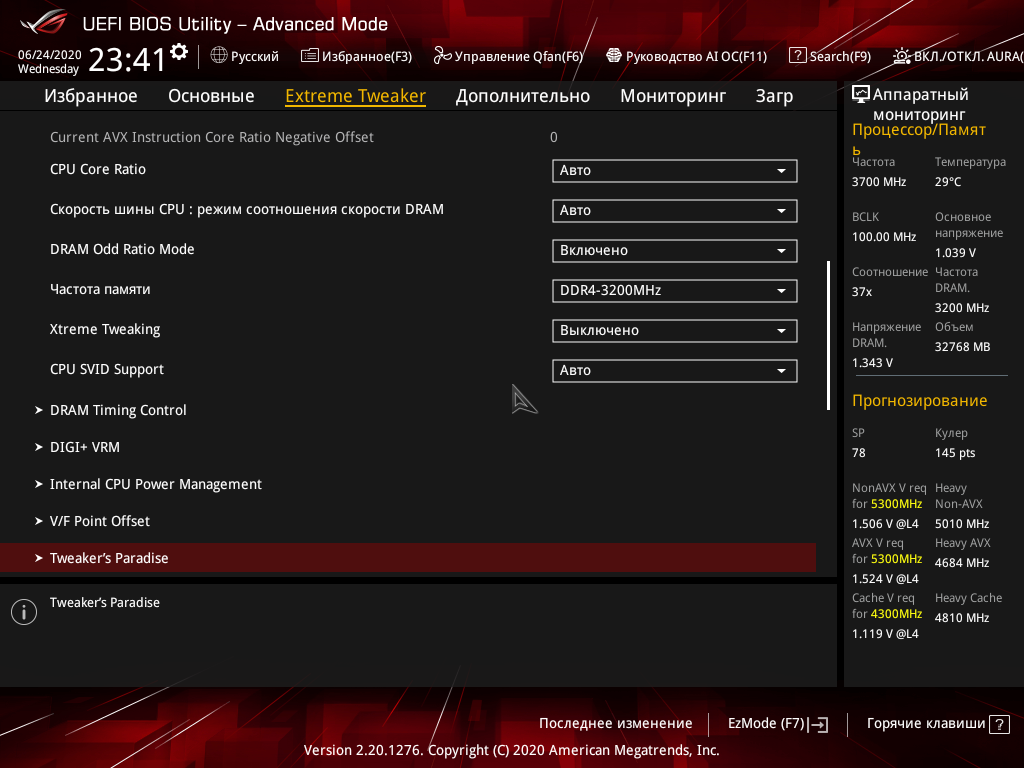Click Прогнозирование section heading
The image size is (1024, 768).
coord(919,400)
